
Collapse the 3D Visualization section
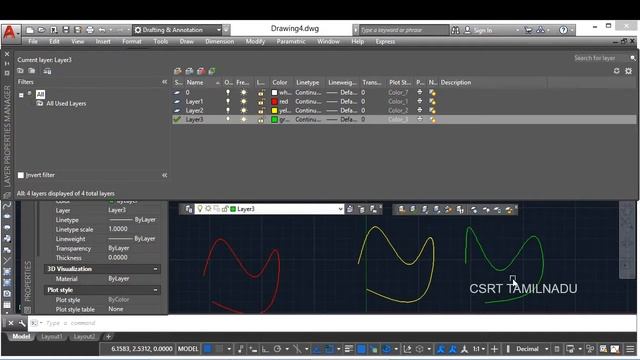click(x=156, y=269)
